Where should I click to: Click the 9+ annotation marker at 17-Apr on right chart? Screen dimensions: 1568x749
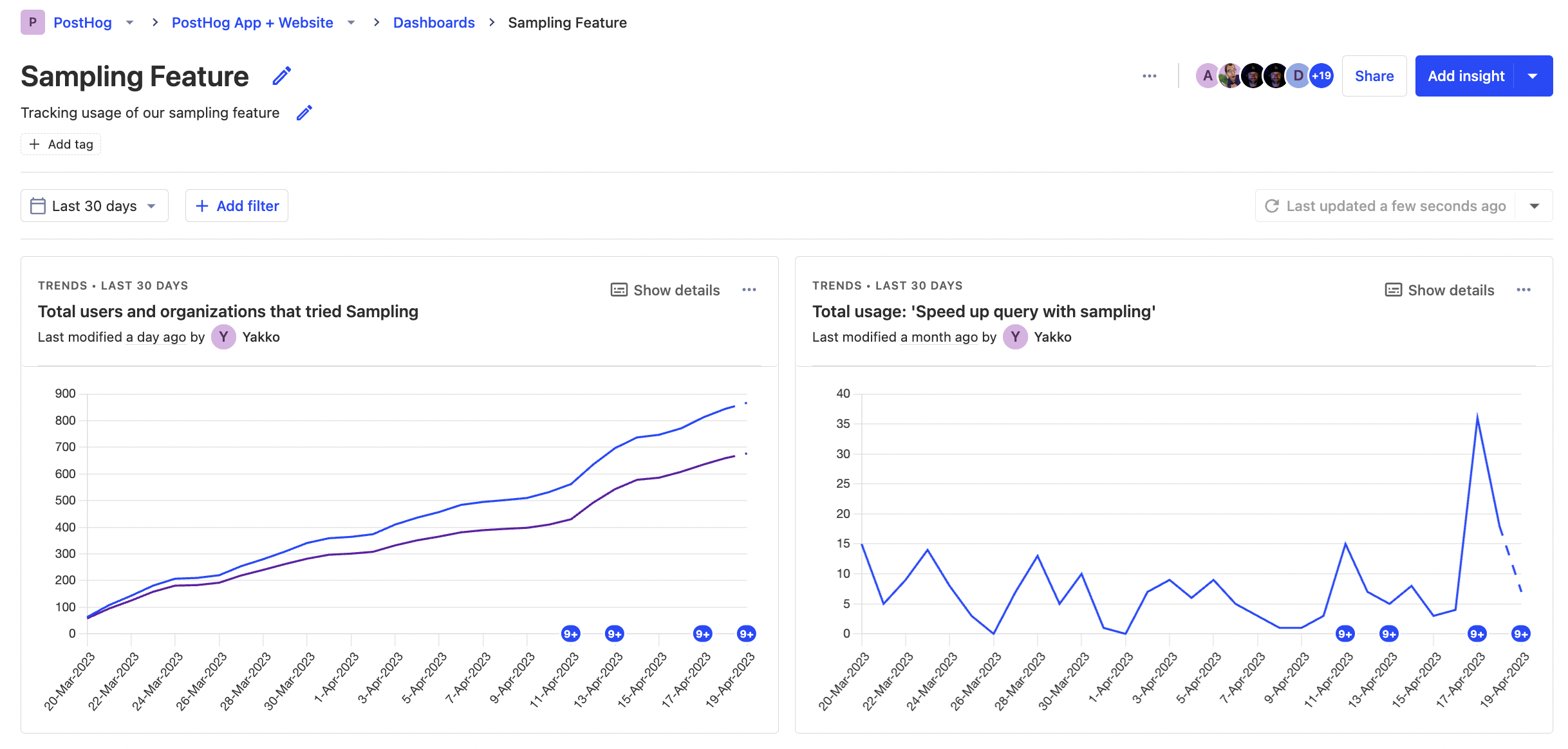pyautogui.click(x=1477, y=634)
